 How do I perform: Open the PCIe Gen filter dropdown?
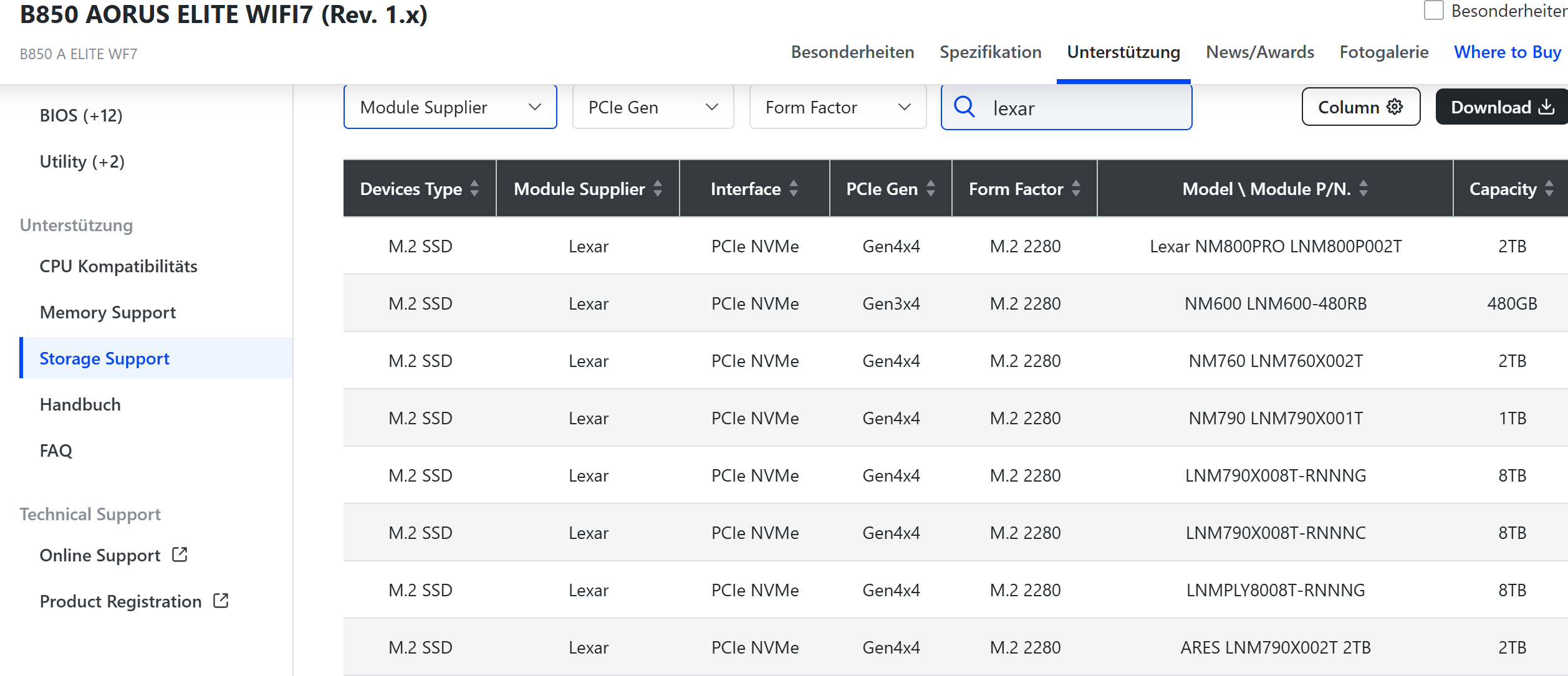[x=653, y=107]
